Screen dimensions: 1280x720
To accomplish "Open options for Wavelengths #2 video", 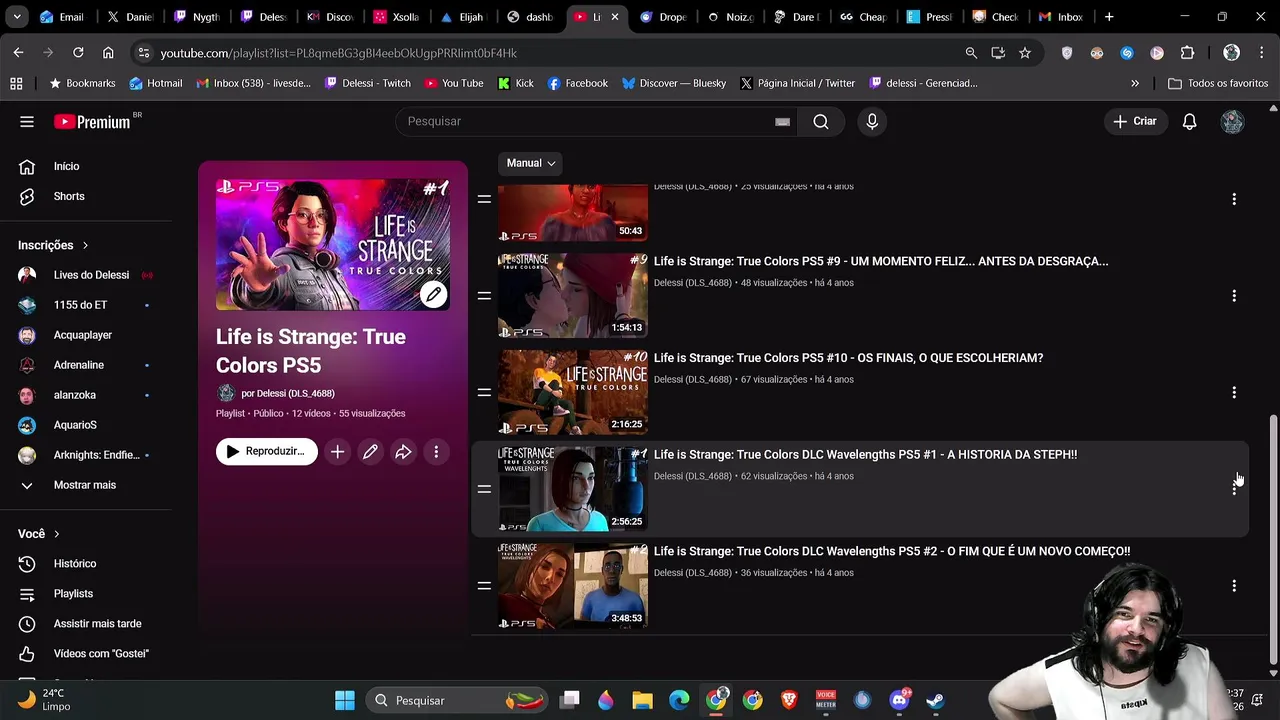I will pos(1234,586).
